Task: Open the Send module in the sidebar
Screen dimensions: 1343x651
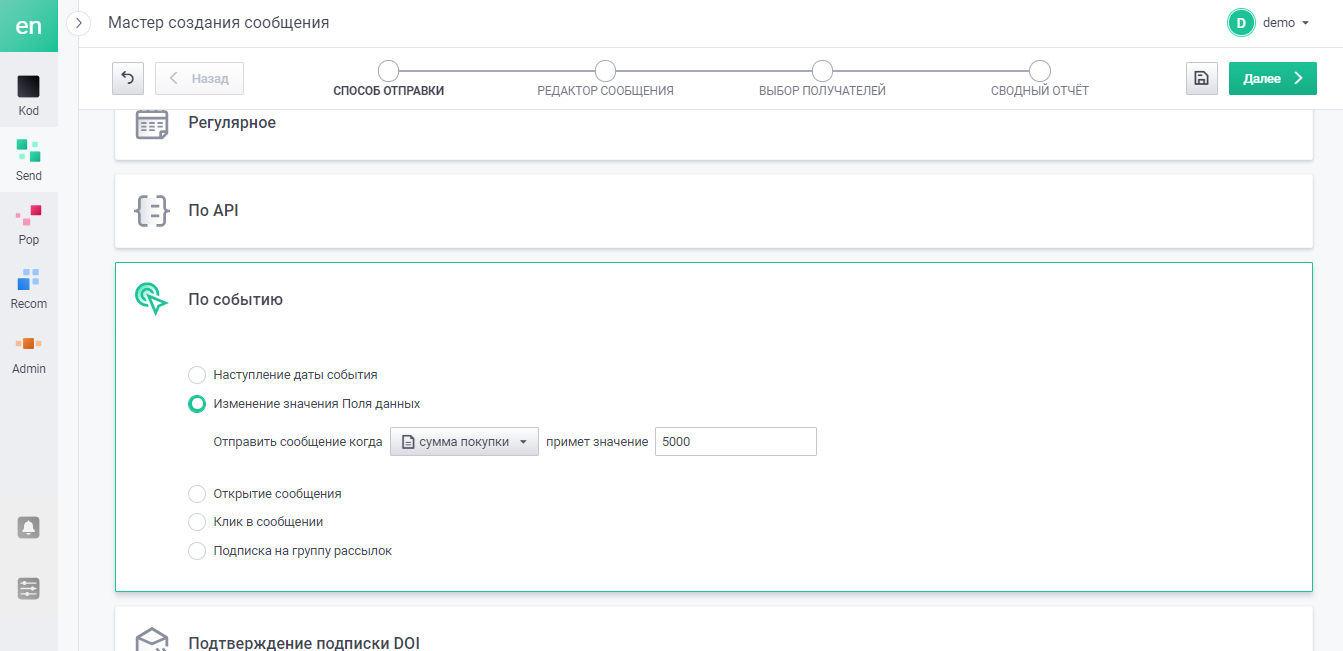Action: [29, 160]
